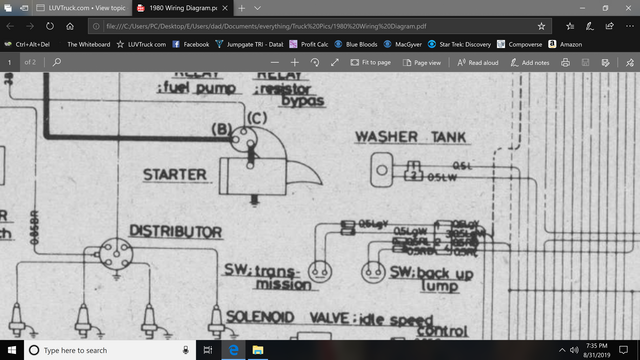640x360 pixels.
Task: Set these tabs aside
Action: [x=24, y=8]
